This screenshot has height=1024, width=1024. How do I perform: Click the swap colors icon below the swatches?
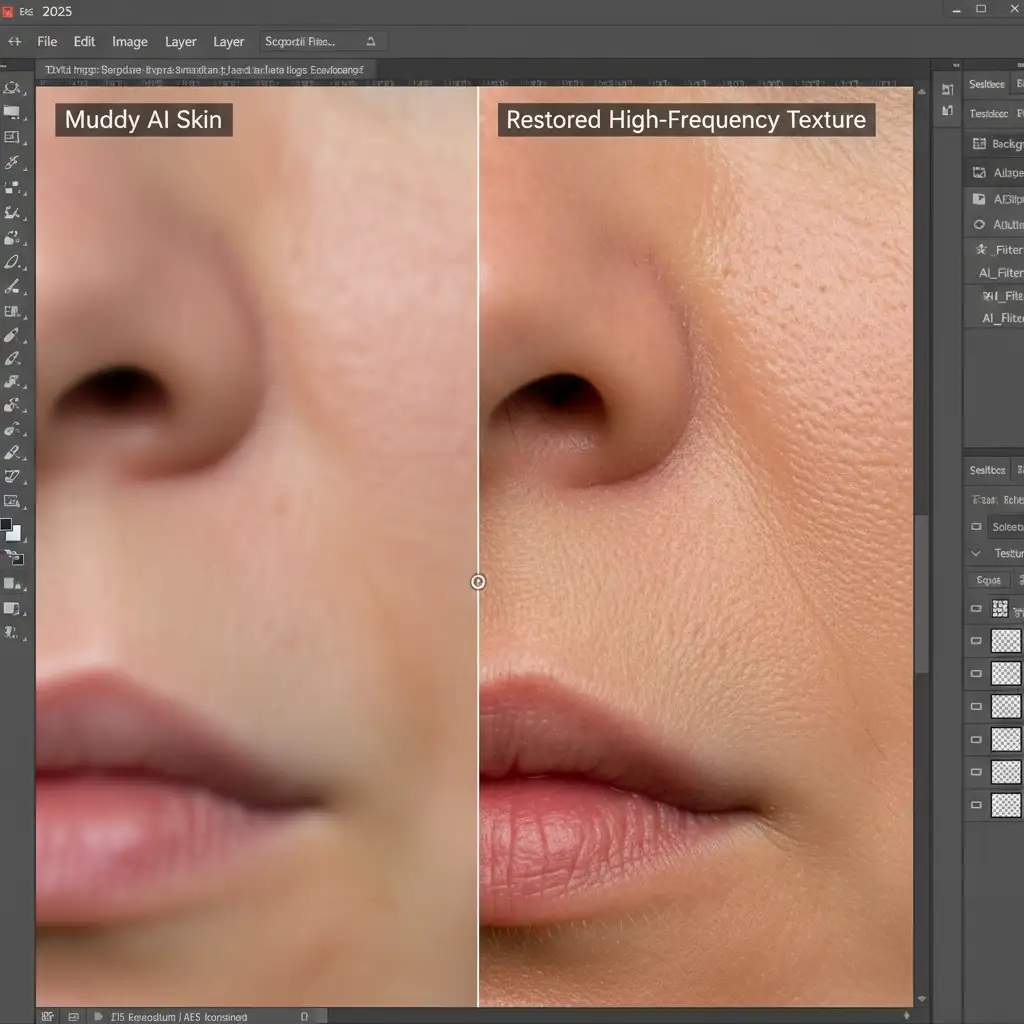(x=14, y=557)
